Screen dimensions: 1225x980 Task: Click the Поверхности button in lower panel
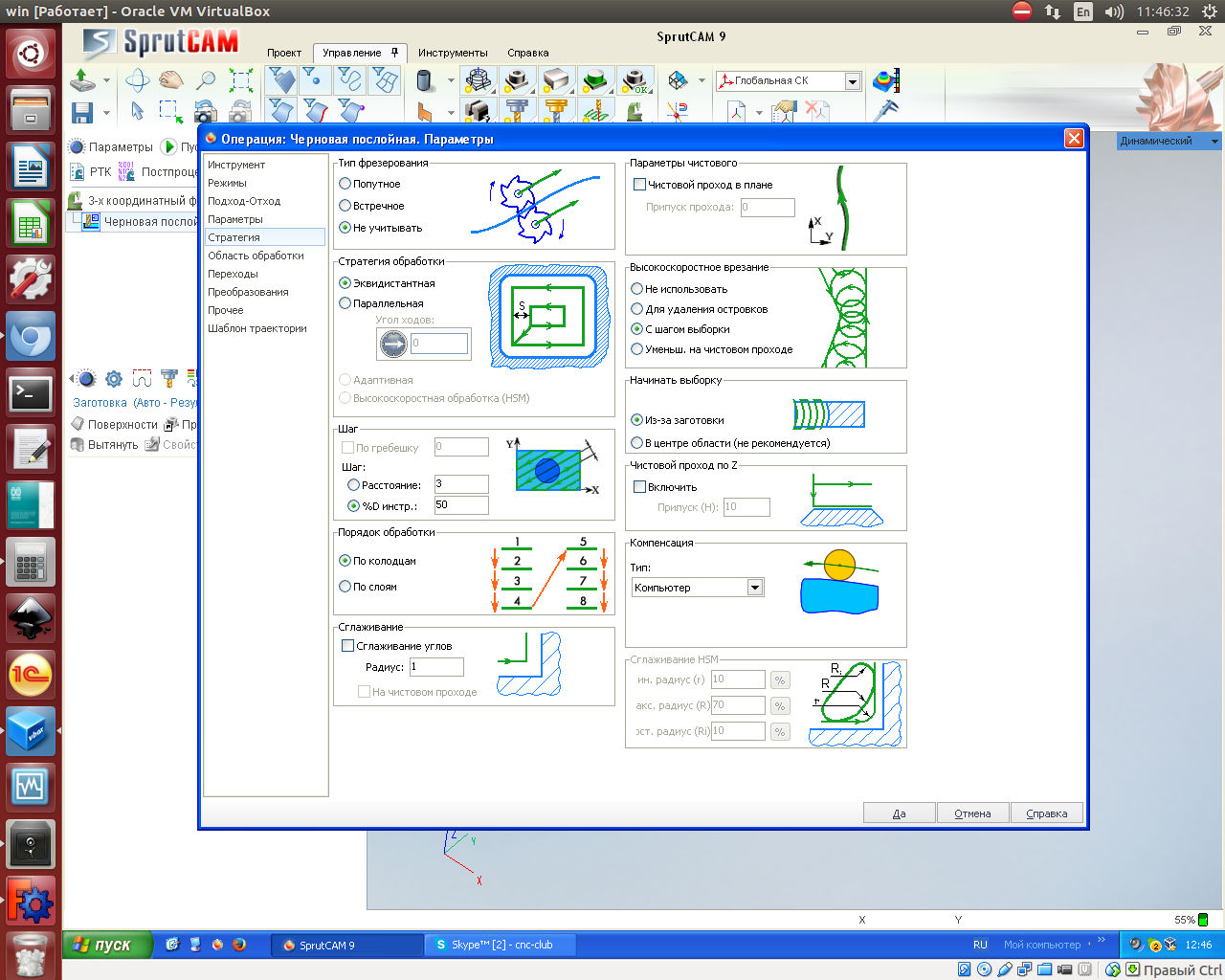(115, 424)
